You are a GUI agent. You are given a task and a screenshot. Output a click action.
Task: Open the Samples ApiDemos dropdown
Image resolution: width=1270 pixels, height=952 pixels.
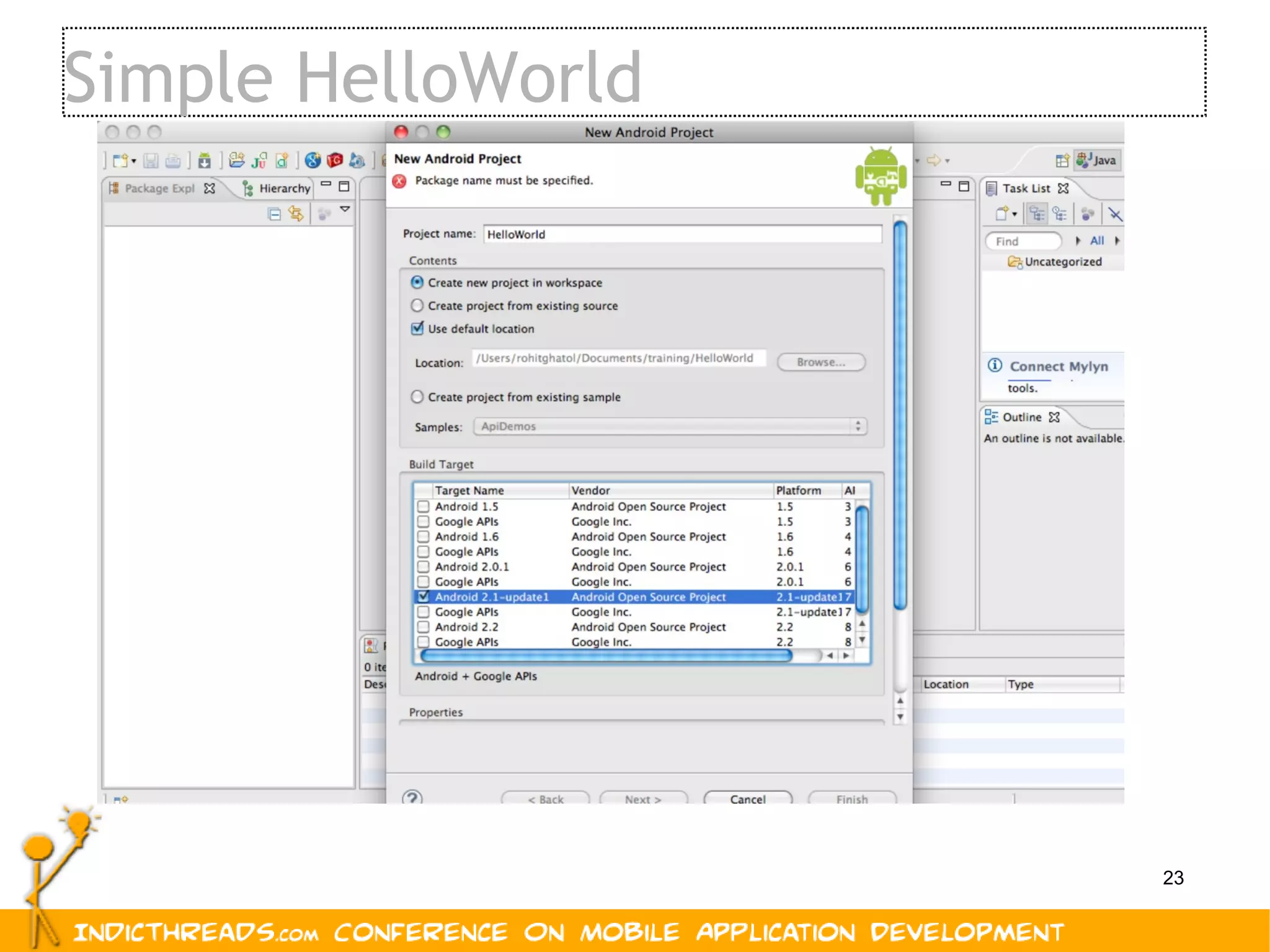pyautogui.click(x=670, y=426)
